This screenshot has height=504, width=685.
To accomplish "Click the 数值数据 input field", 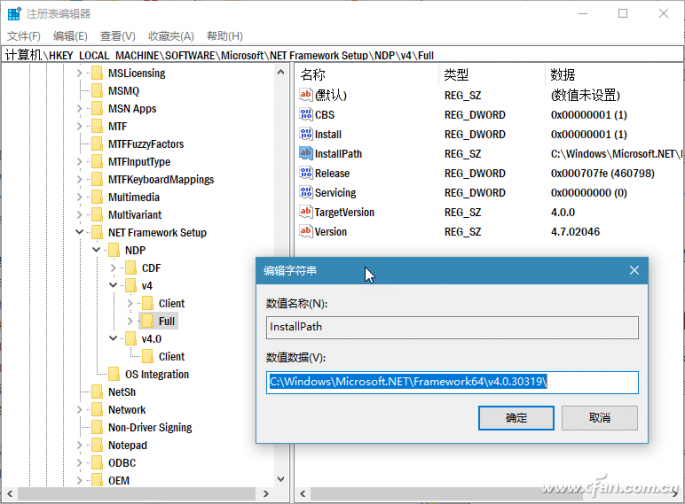I will (452, 382).
